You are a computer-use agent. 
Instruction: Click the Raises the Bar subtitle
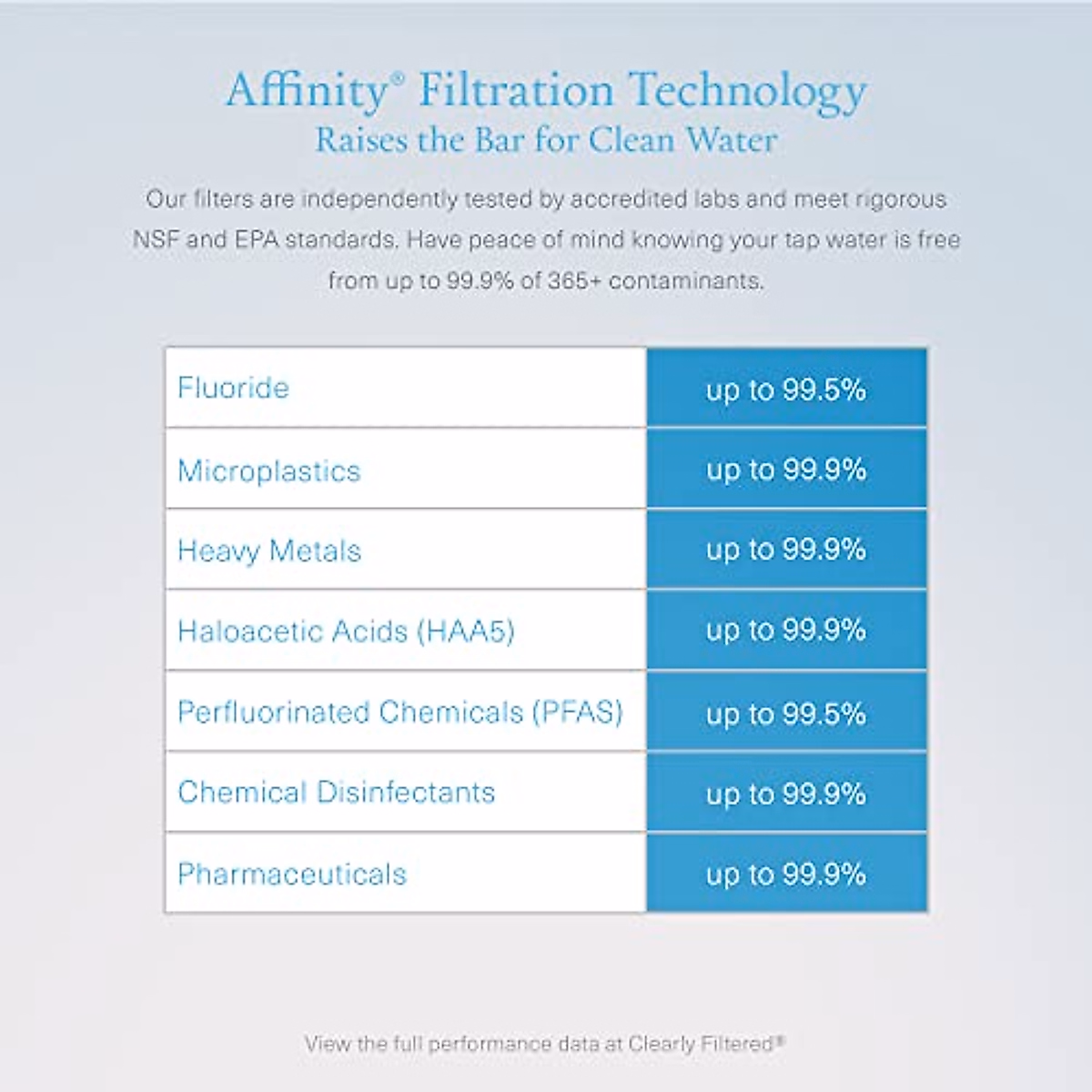(x=546, y=140)
